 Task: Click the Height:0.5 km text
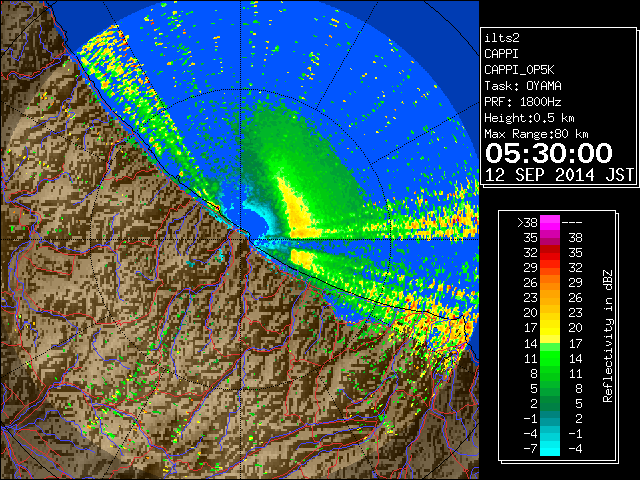click(529, 118)
